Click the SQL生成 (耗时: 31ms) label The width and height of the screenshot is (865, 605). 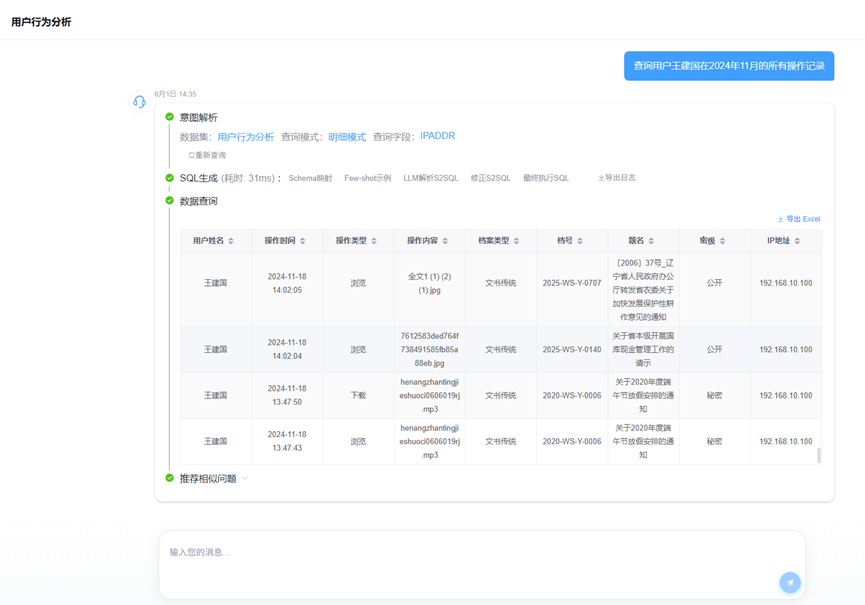(231, 178)
